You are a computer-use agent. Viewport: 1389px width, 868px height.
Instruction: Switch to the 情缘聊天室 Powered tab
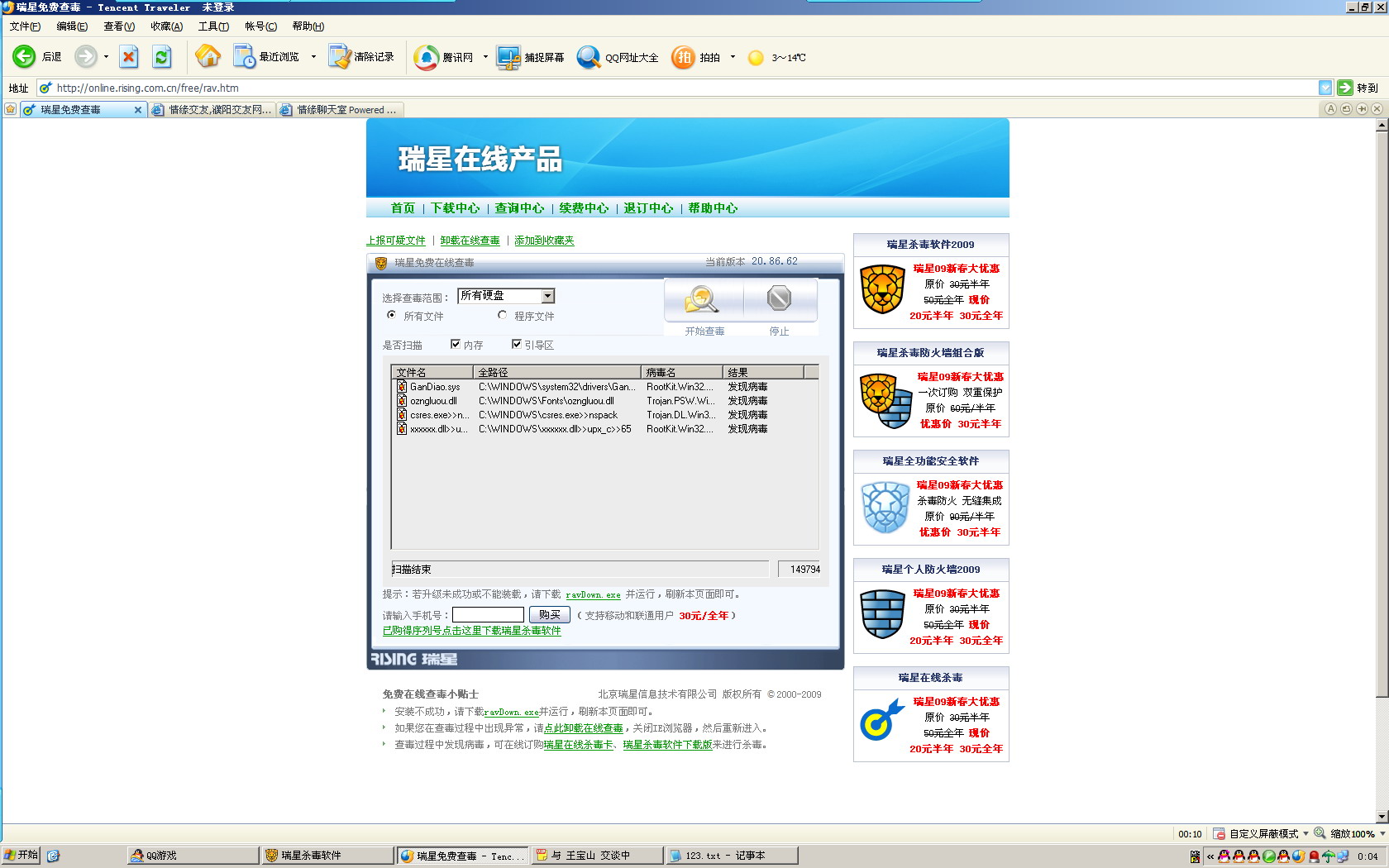340,110
